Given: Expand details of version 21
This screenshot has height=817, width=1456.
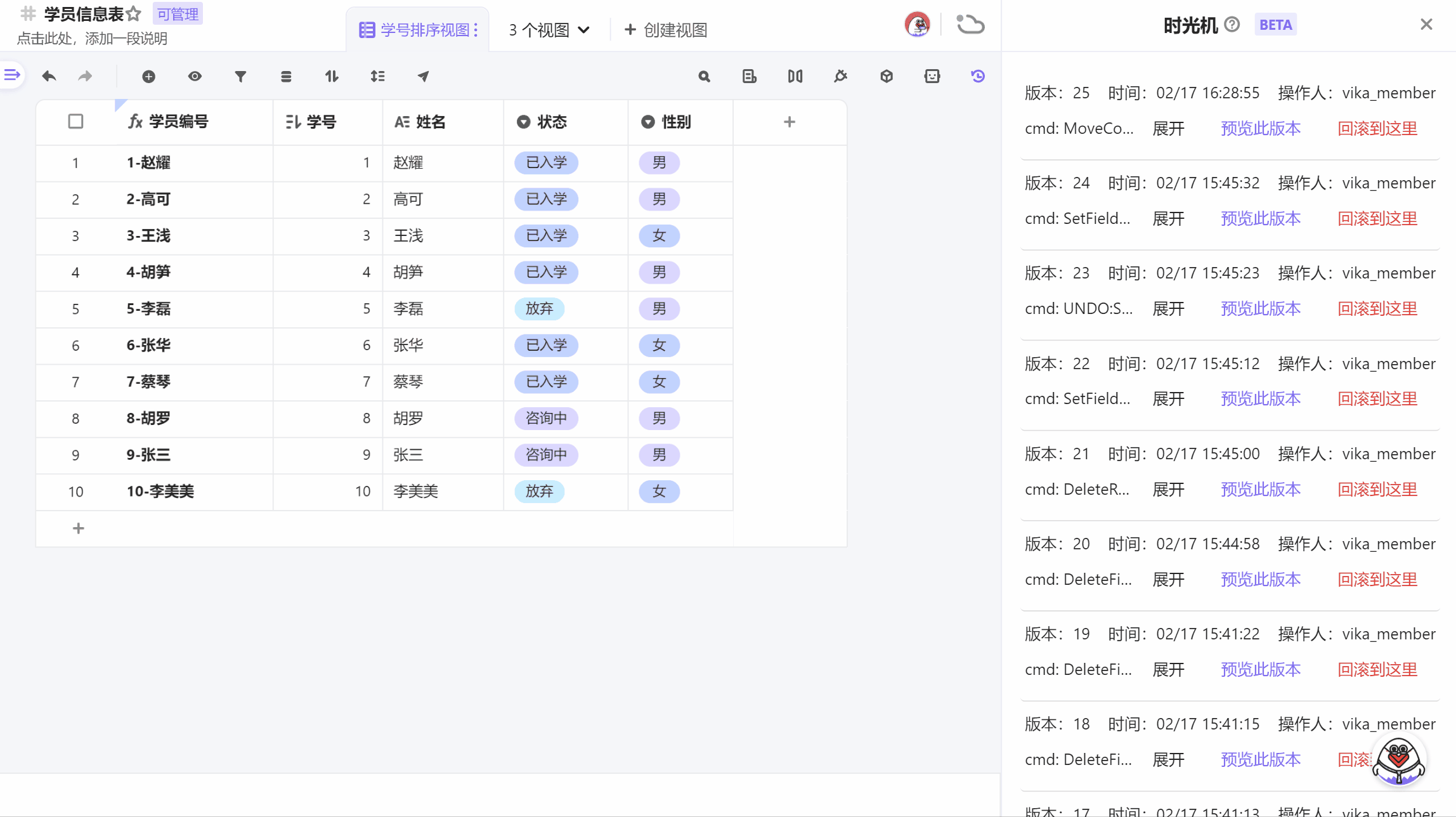Looking at the screenshot, I should (x=1168, y=490).
